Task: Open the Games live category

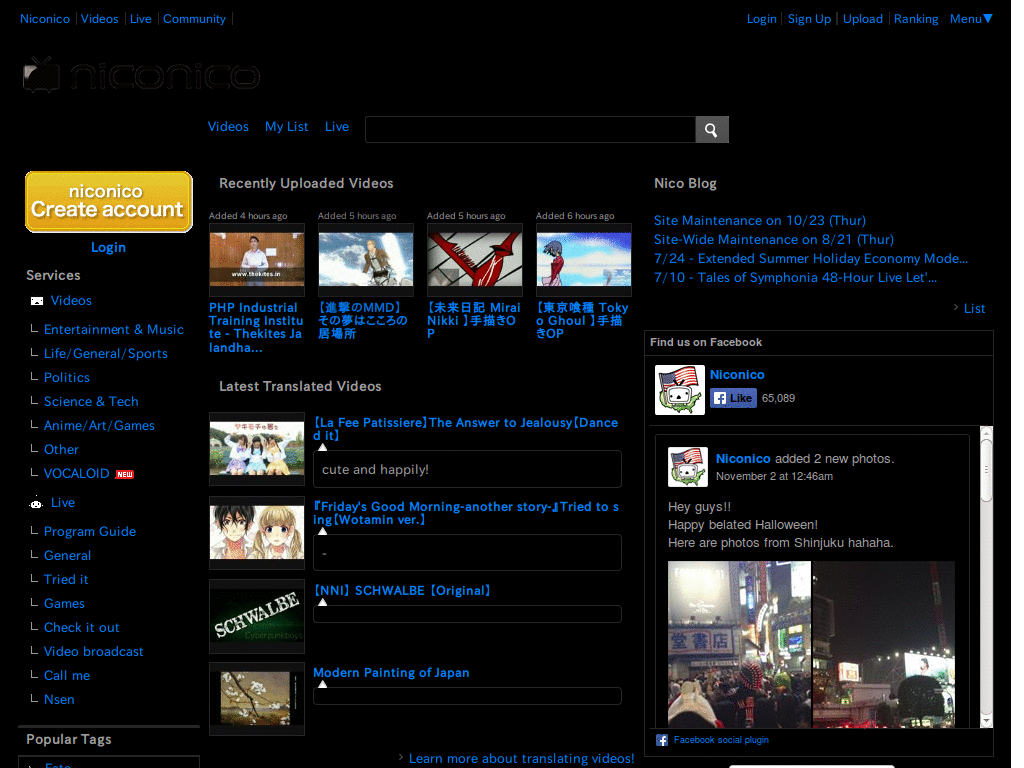Action: [x=64, y=604]
